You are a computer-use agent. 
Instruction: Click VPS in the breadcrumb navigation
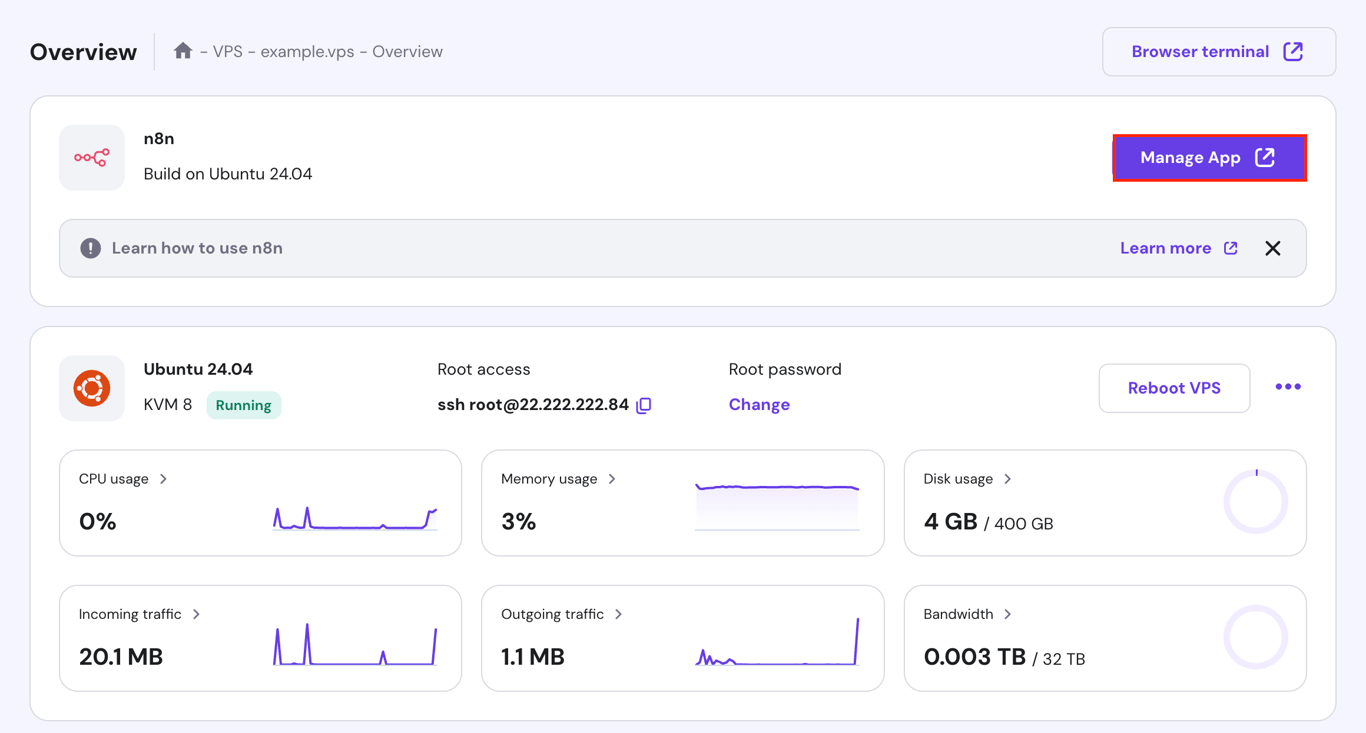click(225, 50)
